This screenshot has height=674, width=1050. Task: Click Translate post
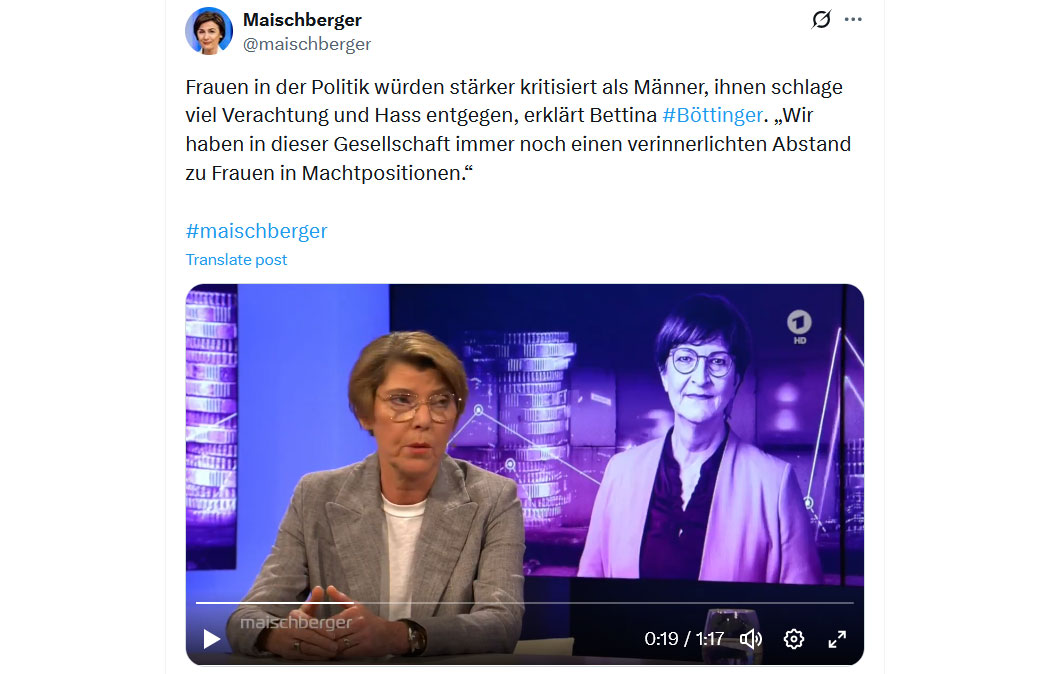pyautogui.click(x=236, y=260)
